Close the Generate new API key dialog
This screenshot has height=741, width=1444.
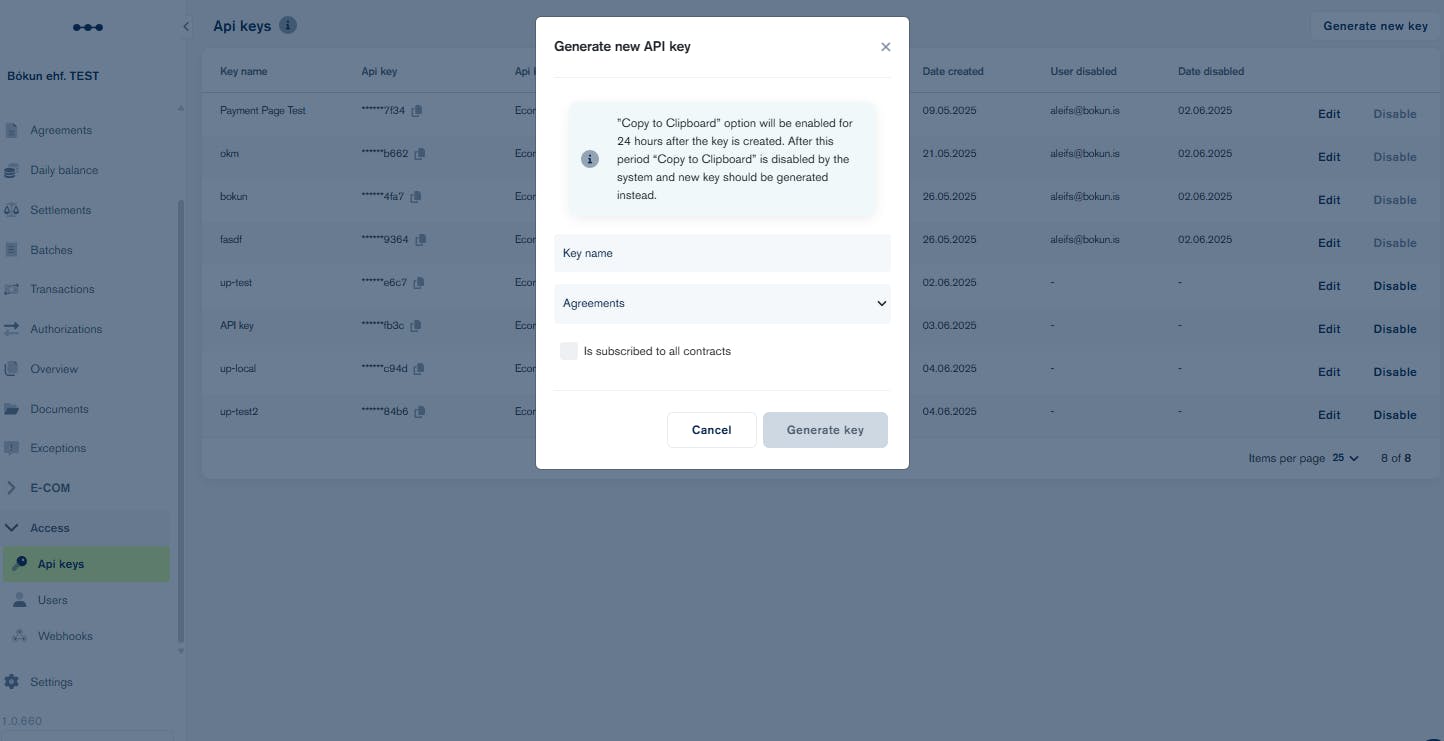tap(885, 47)
